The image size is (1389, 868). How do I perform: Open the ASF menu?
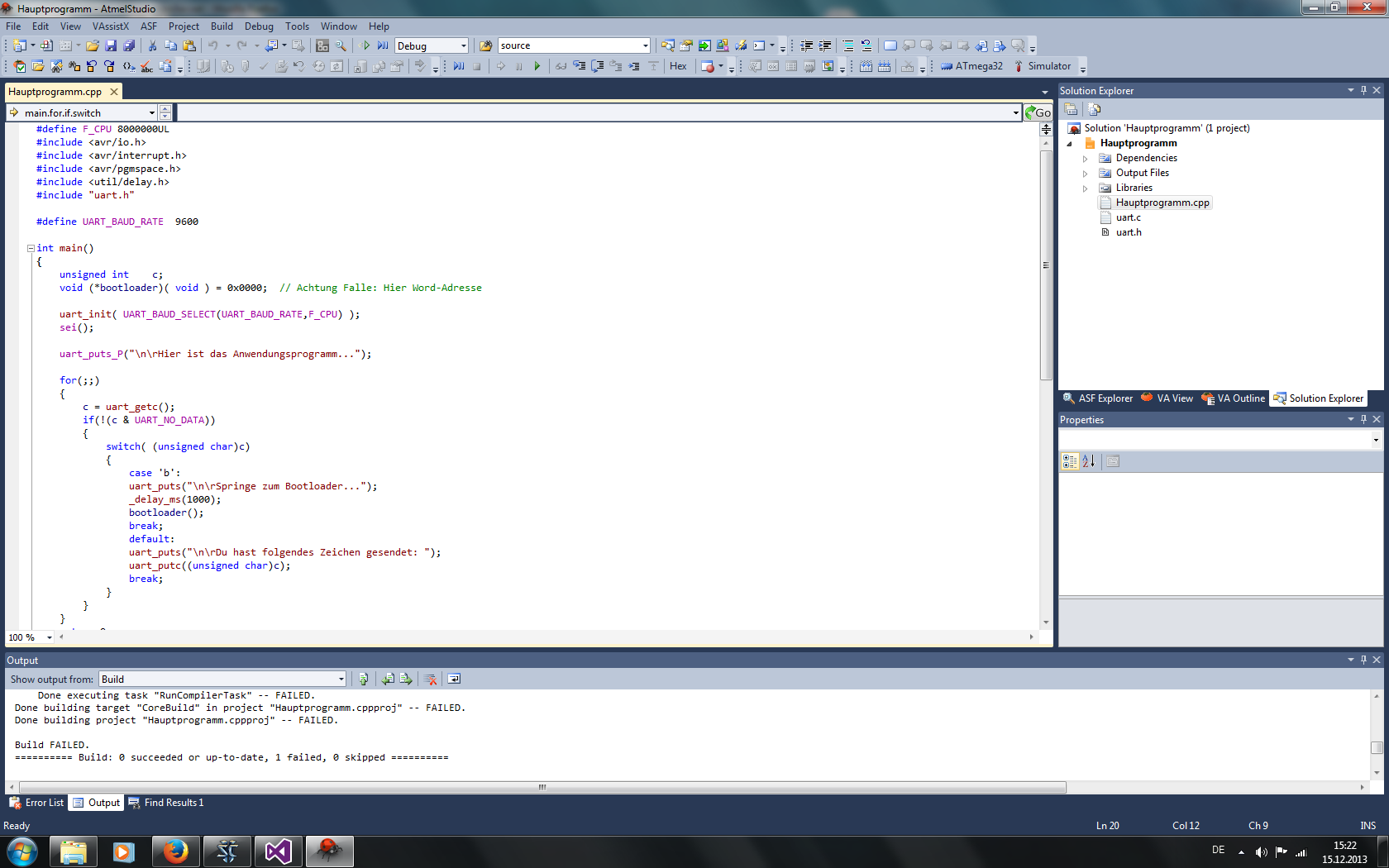(x=149, y=26)
